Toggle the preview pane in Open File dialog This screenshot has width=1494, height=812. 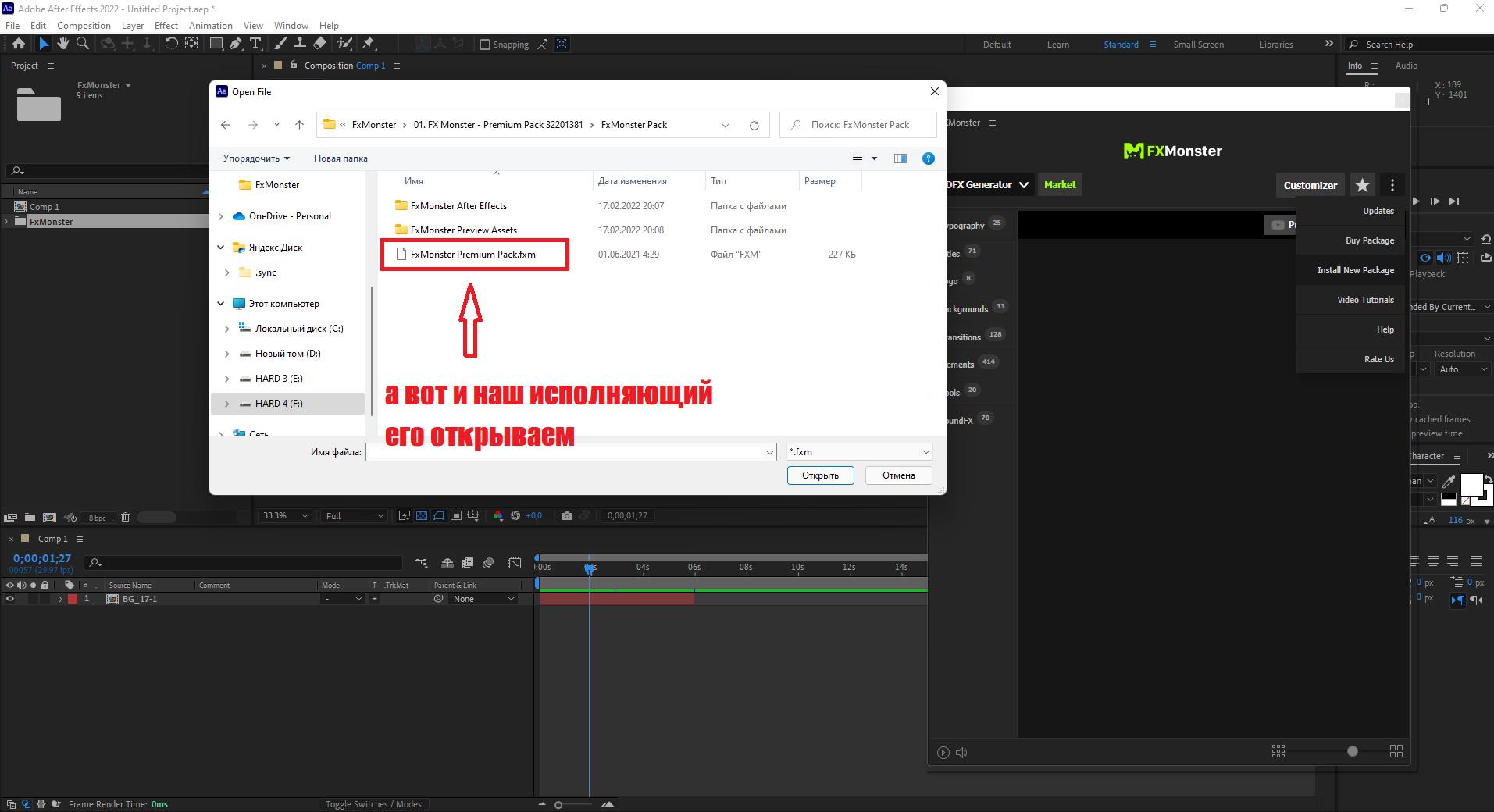[x=900, y=158]
